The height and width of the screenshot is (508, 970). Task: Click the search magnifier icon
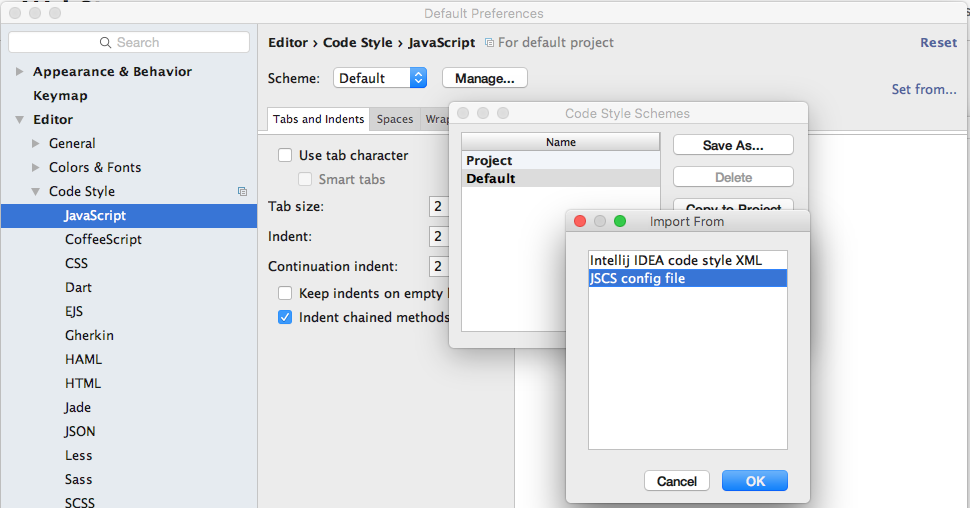[105, 42]
